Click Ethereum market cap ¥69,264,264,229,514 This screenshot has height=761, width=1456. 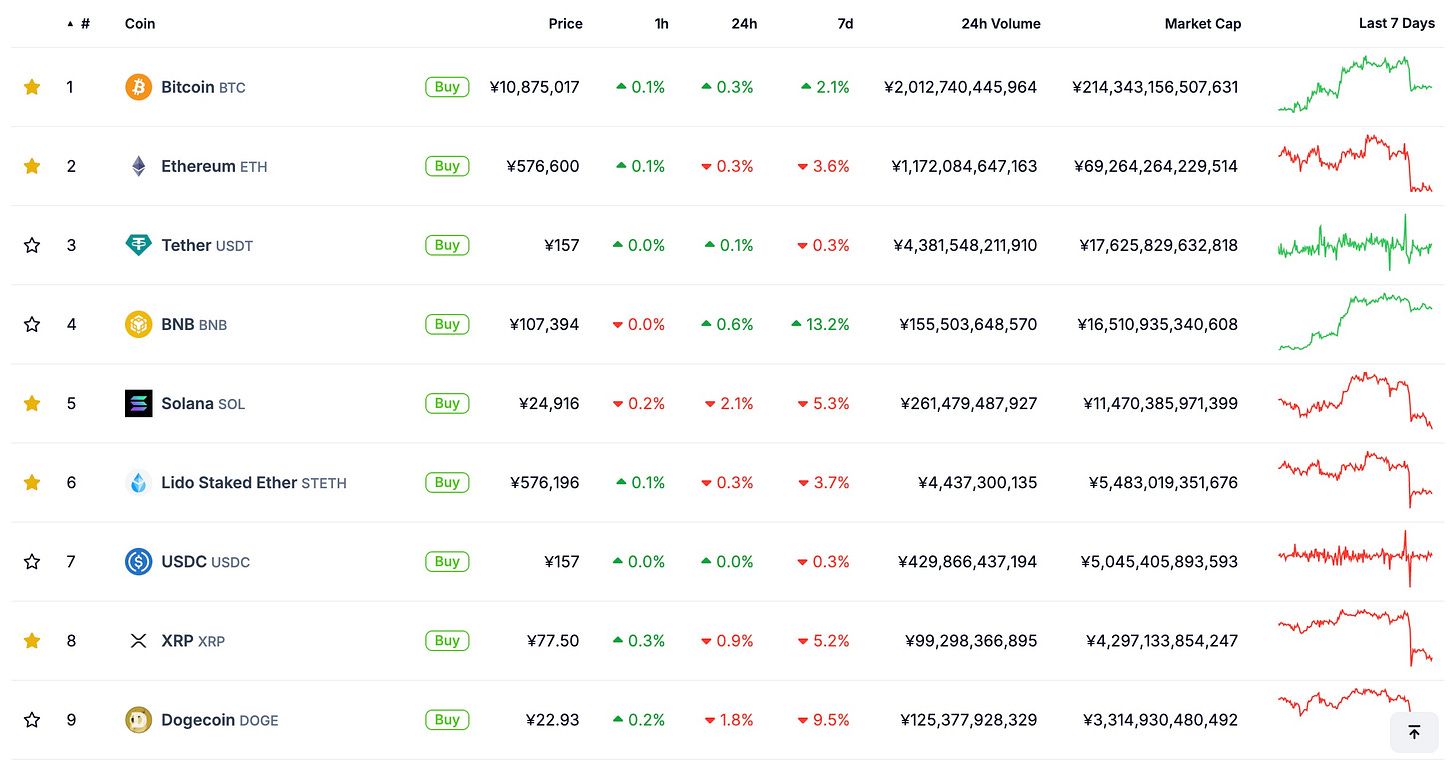[1156, 166]
